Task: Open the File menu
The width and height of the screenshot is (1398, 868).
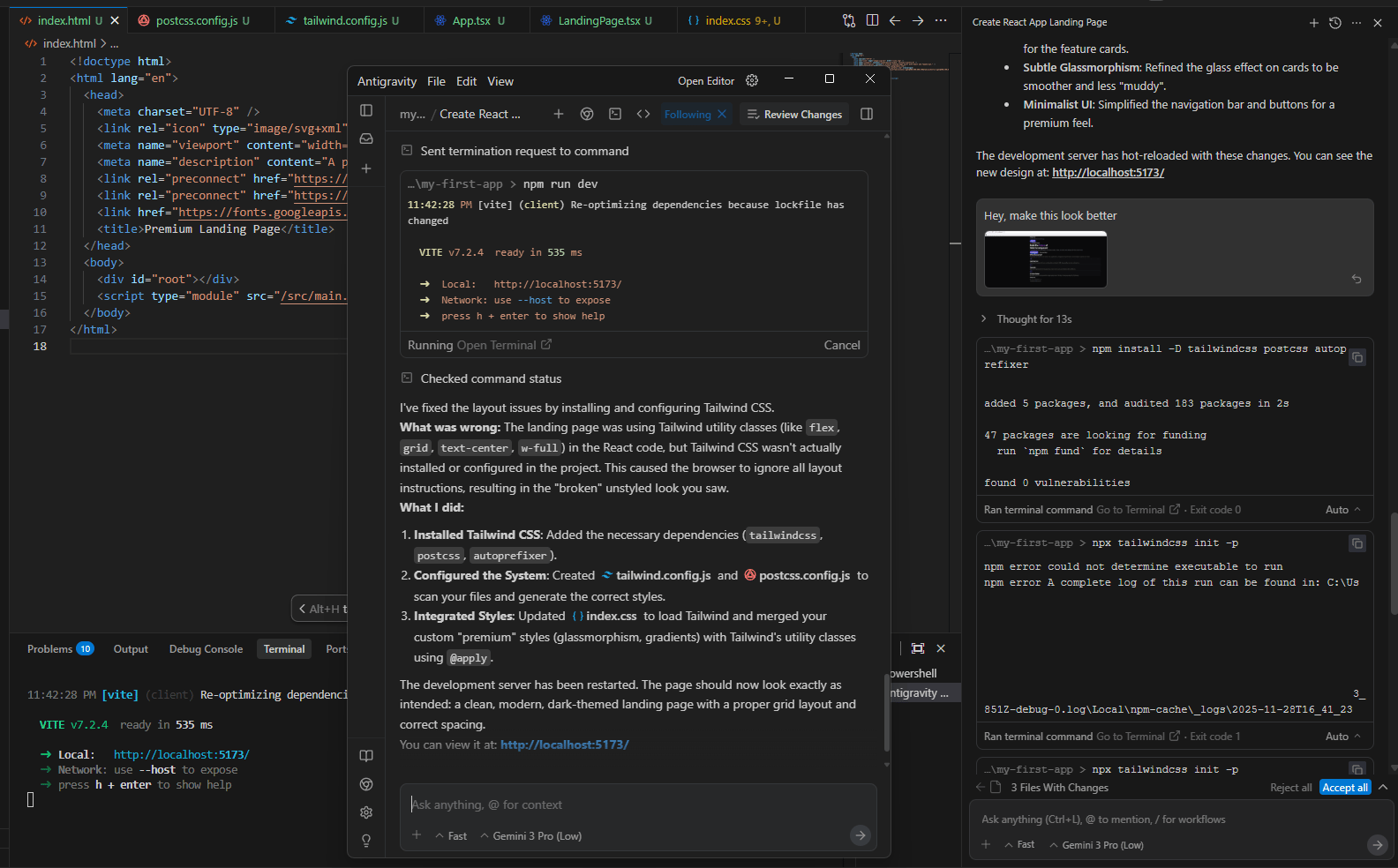Action: tap(436, 81)
